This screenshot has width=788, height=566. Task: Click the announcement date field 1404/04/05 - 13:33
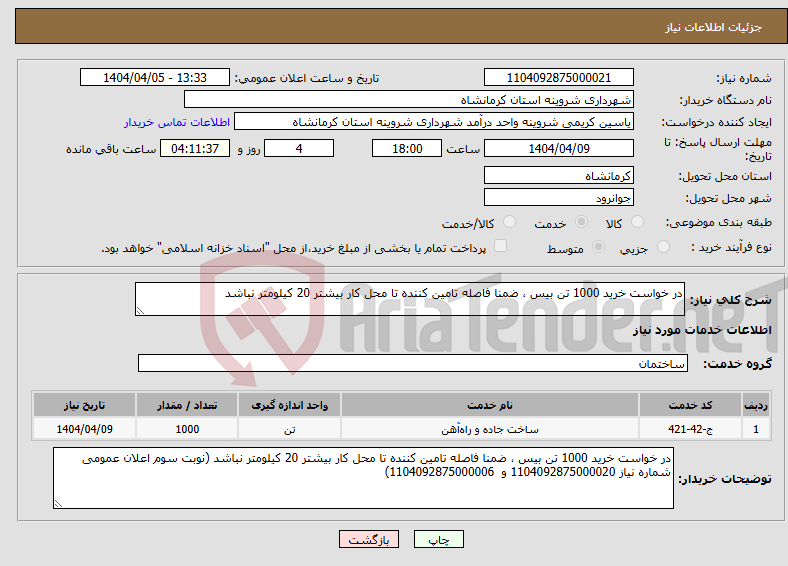click(155, 77)
